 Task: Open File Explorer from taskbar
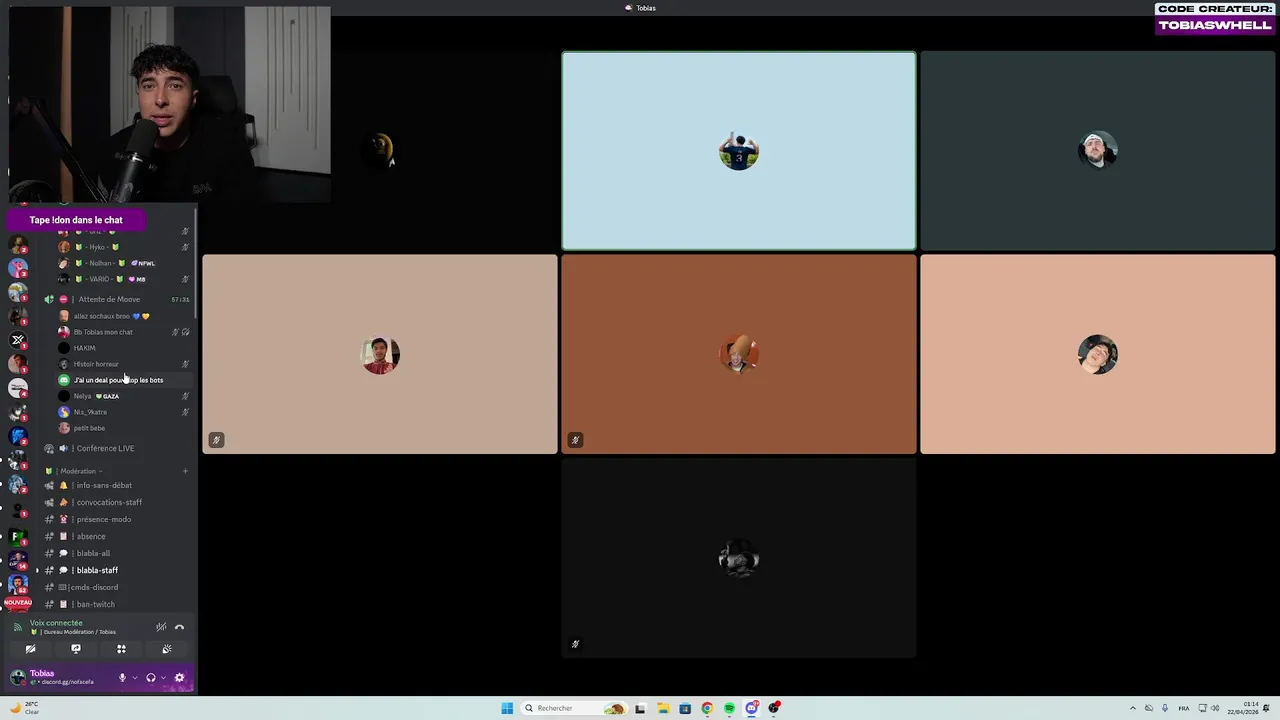pyautogui.click(x=663, y=708)
